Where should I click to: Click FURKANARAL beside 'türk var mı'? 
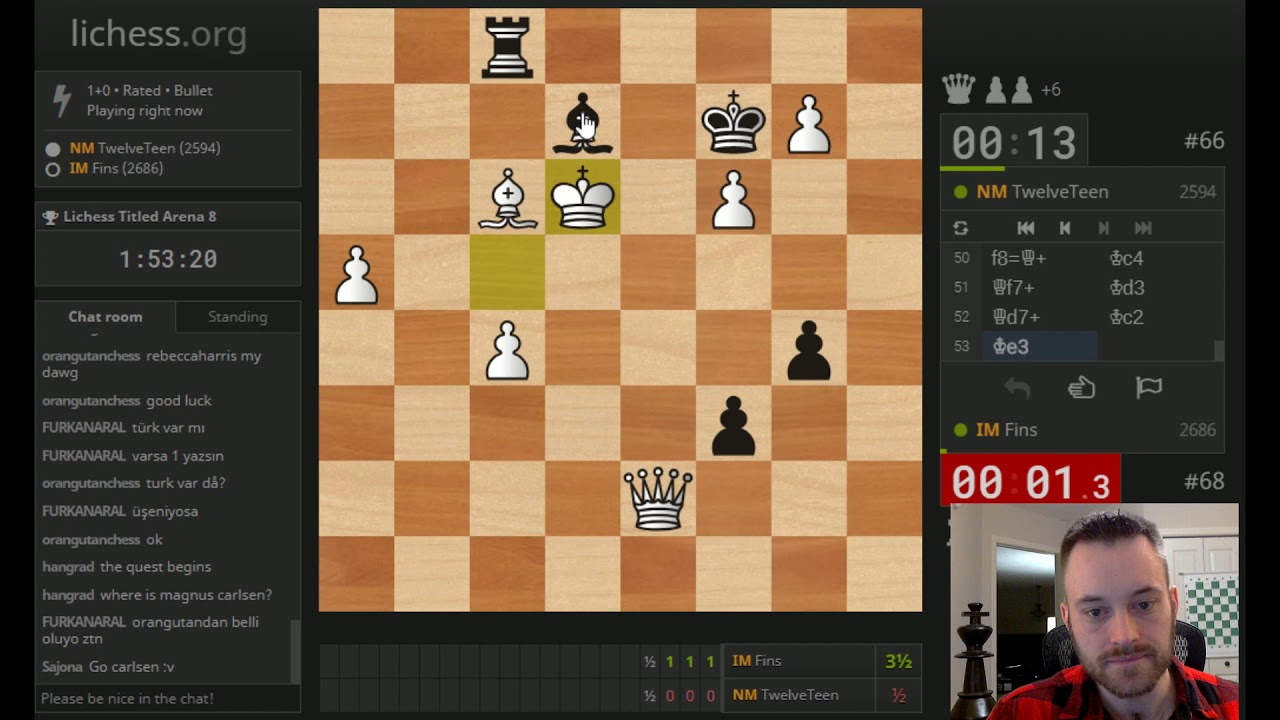tap(83, 428)
